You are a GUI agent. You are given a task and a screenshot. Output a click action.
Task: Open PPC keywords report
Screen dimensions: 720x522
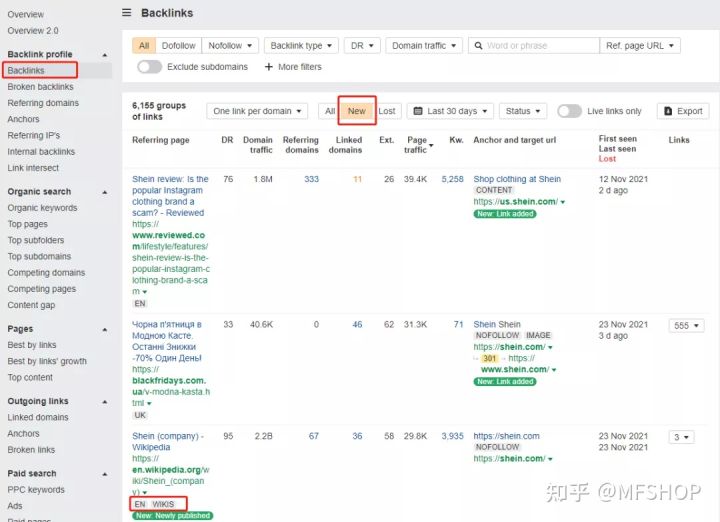[x=36, y=490]
